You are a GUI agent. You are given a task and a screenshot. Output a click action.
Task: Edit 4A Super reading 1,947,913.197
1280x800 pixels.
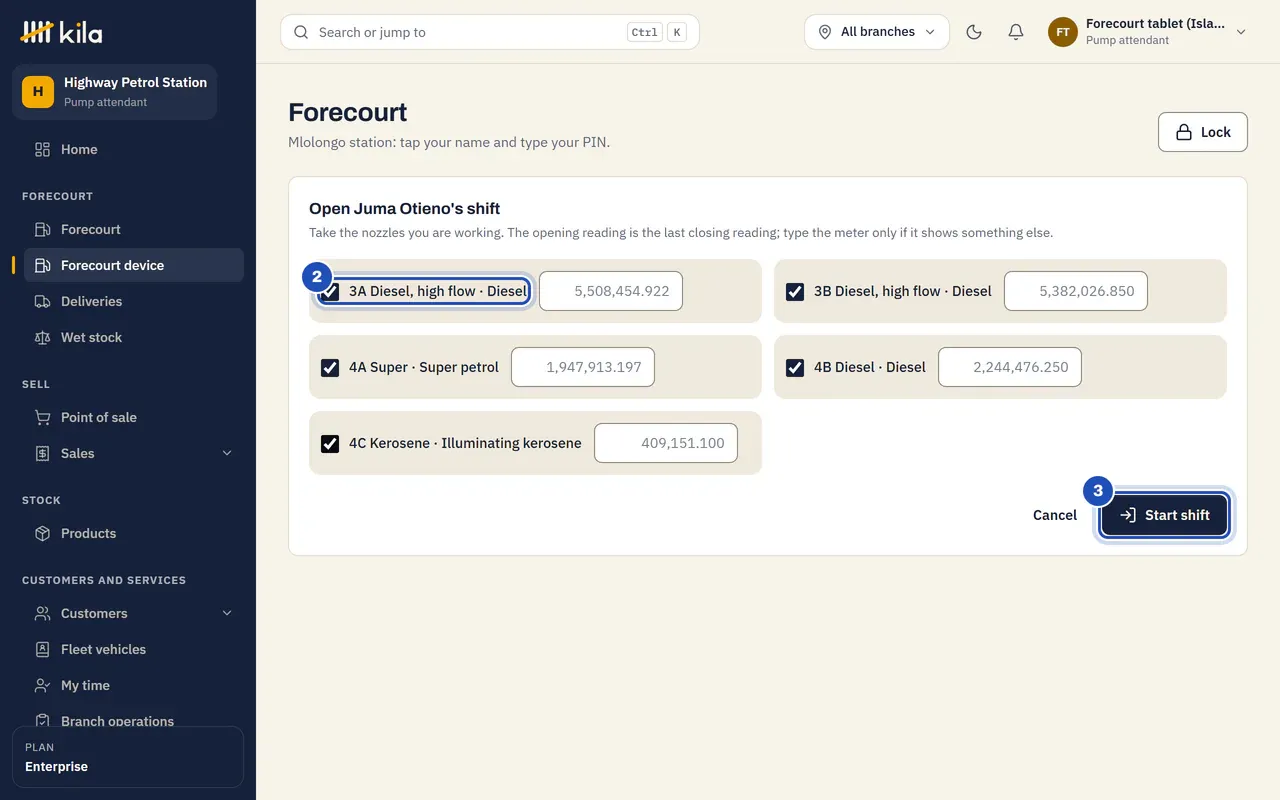click(583, 367)
